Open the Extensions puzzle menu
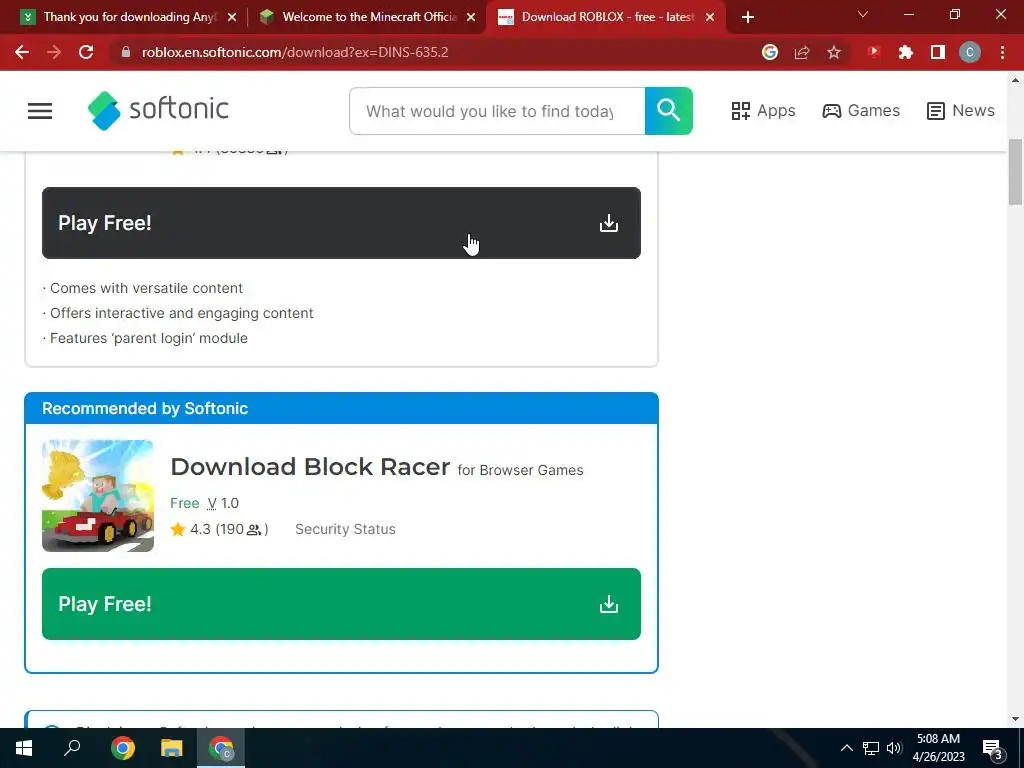Viewport: 1024px width, 768px height. click(x=906, y=52)
